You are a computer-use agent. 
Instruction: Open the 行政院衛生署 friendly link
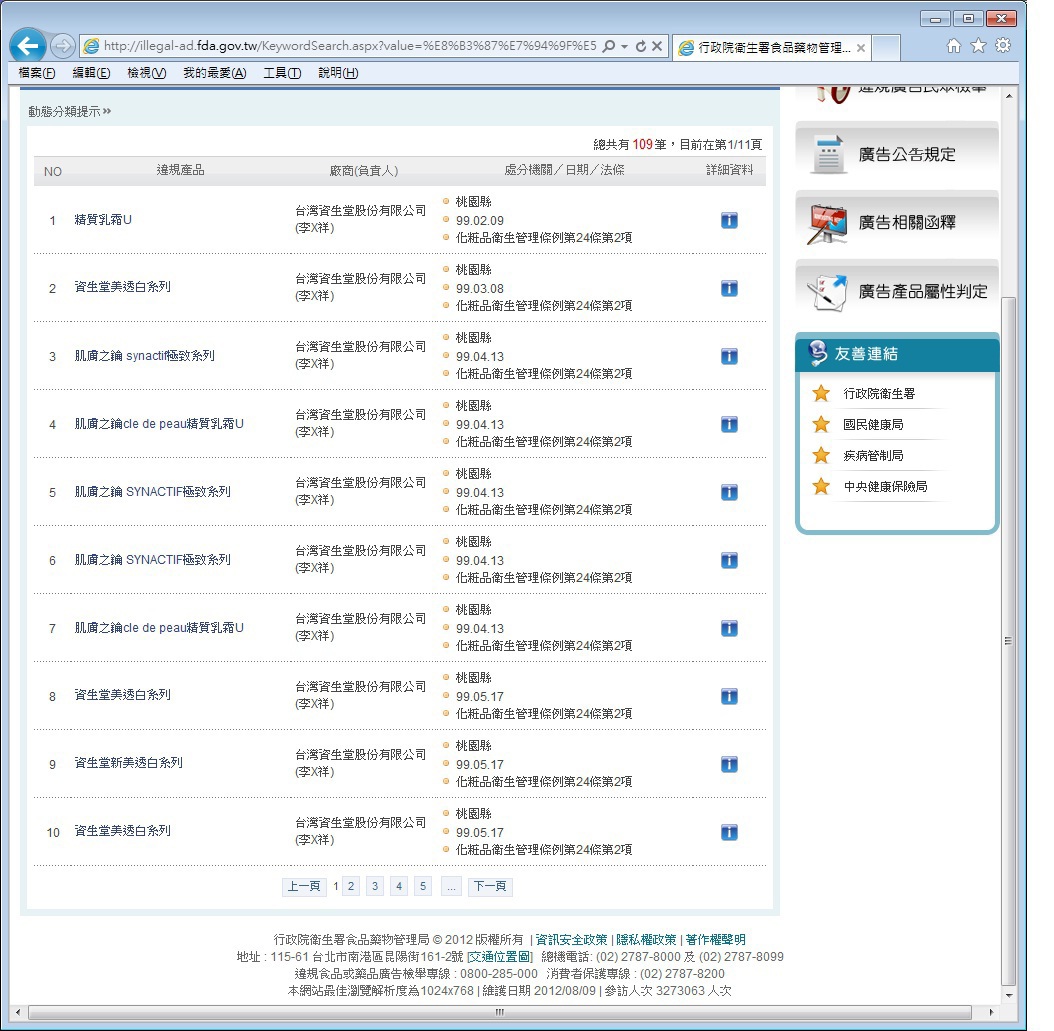pyautogui.click(x=879, y=394)
